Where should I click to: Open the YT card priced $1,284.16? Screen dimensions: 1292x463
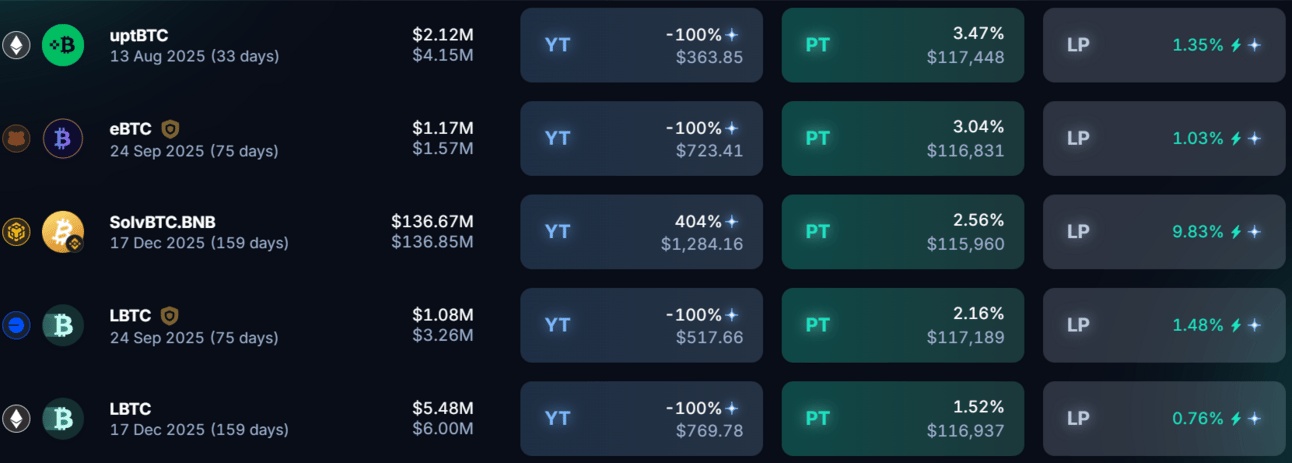click(x=641, y=232)
